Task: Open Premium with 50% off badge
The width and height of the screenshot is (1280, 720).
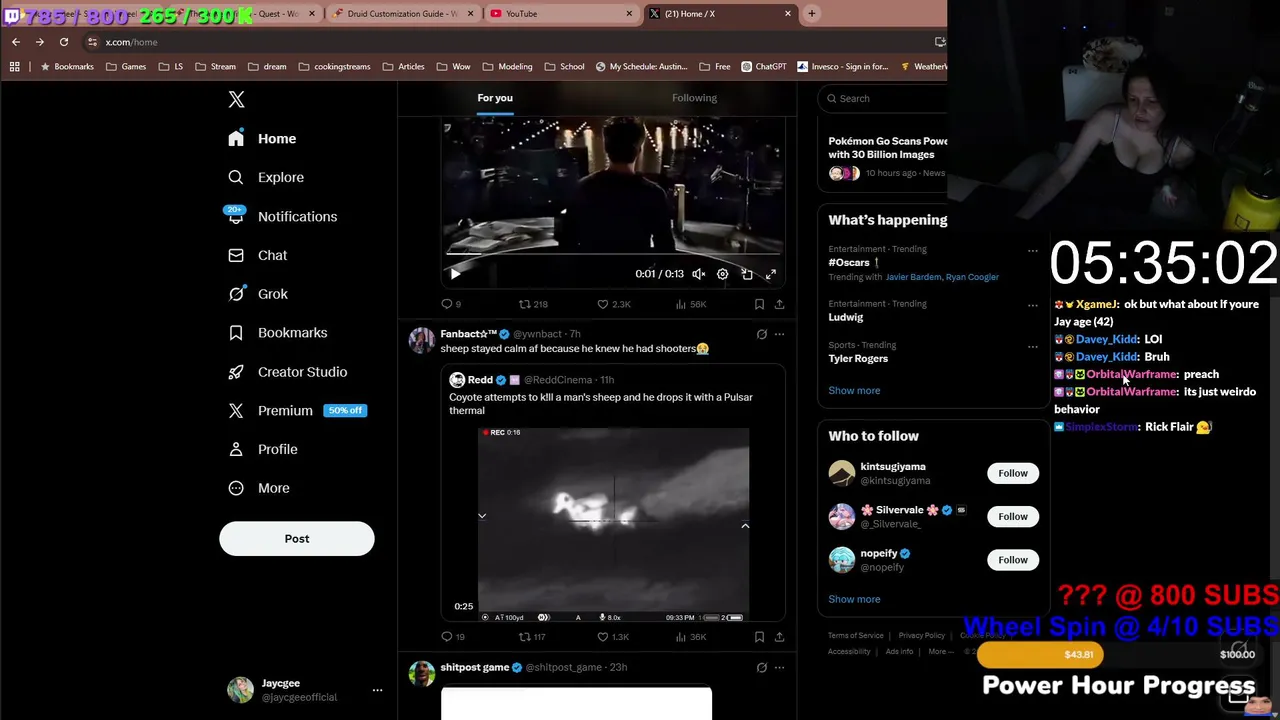Action: [x=296, y=410]
